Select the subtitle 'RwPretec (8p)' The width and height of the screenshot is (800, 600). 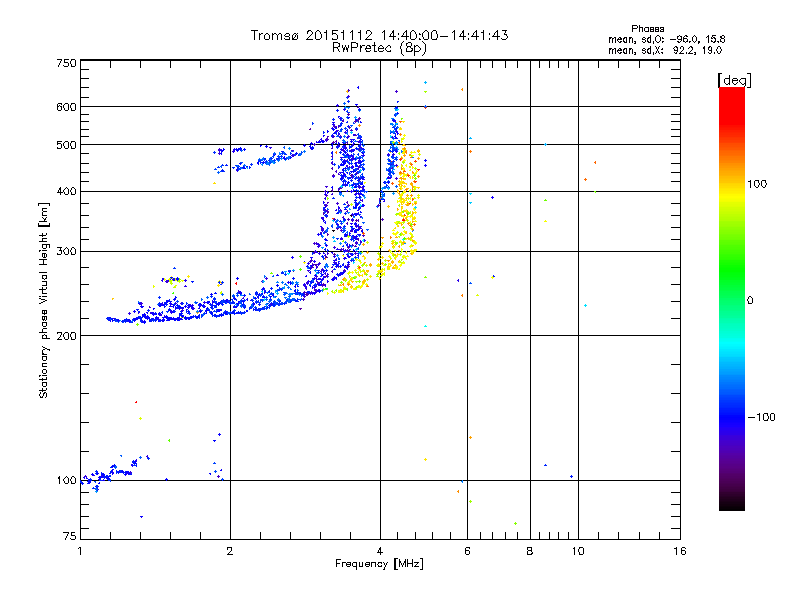[x=379, y=48]
